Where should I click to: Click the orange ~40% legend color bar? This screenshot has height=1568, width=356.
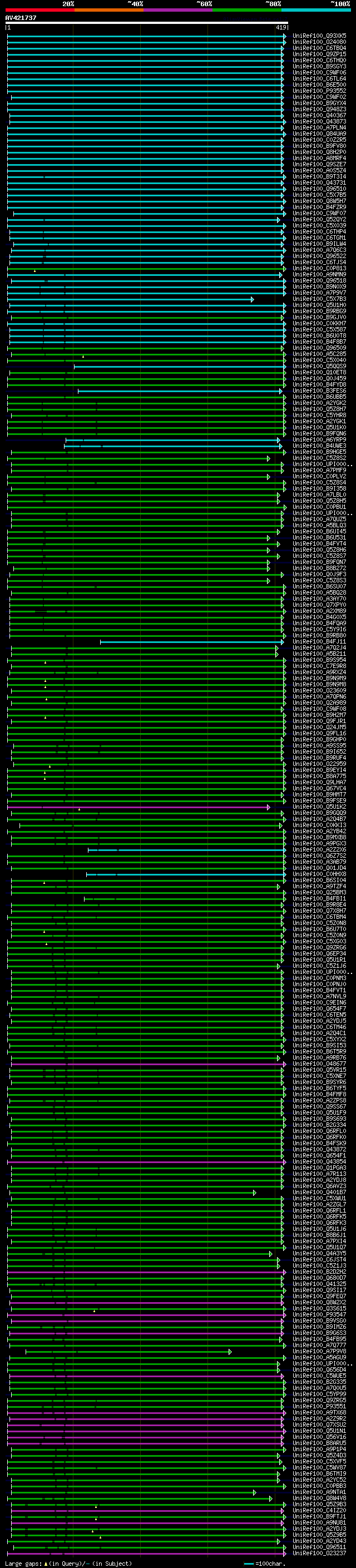[x=109, y=10]
